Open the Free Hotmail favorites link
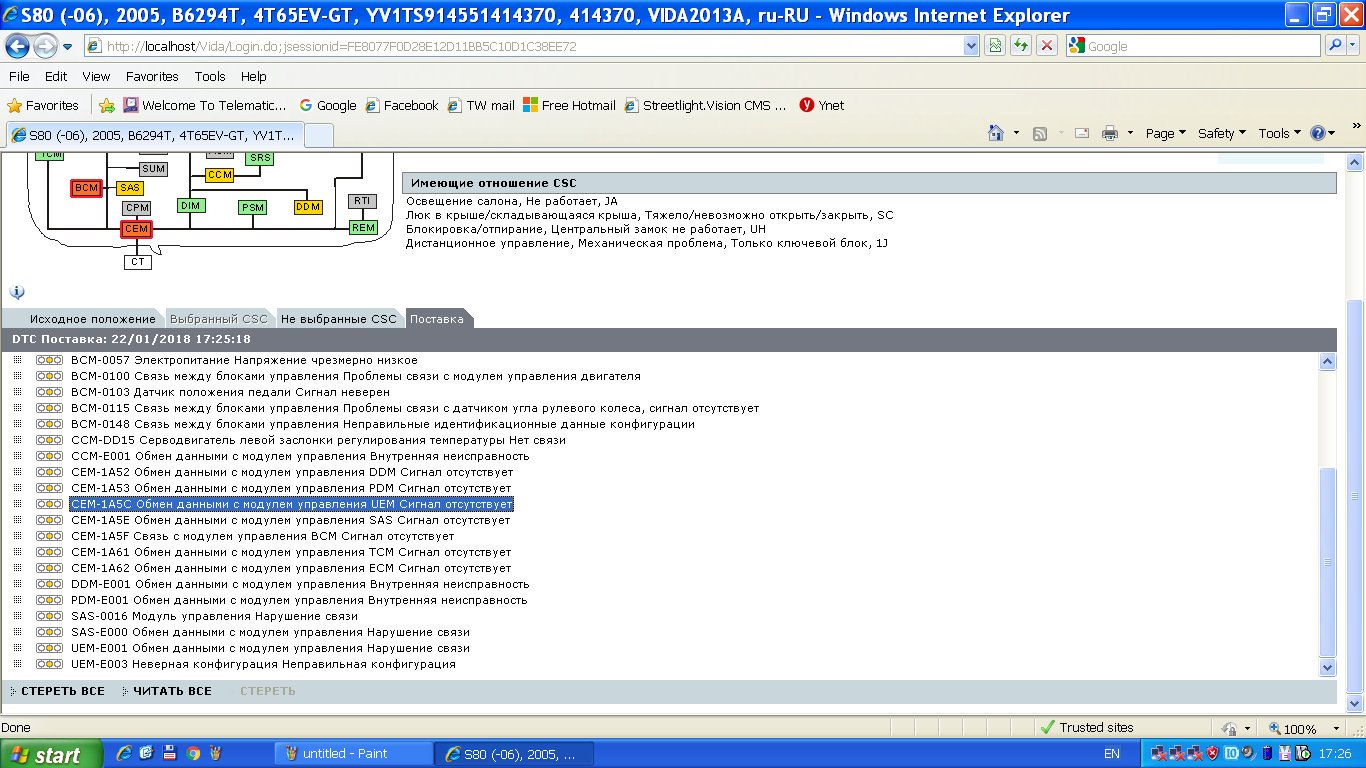This screenshot has height=768, width=1366. (569, 105)
